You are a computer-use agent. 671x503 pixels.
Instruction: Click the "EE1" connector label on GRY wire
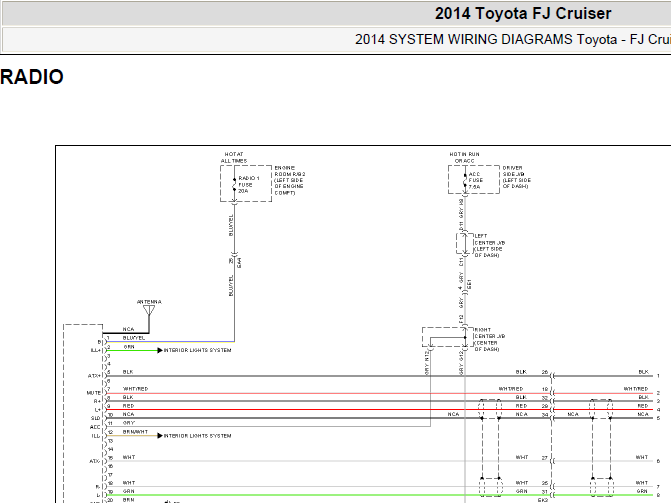(x=469, y=284)
